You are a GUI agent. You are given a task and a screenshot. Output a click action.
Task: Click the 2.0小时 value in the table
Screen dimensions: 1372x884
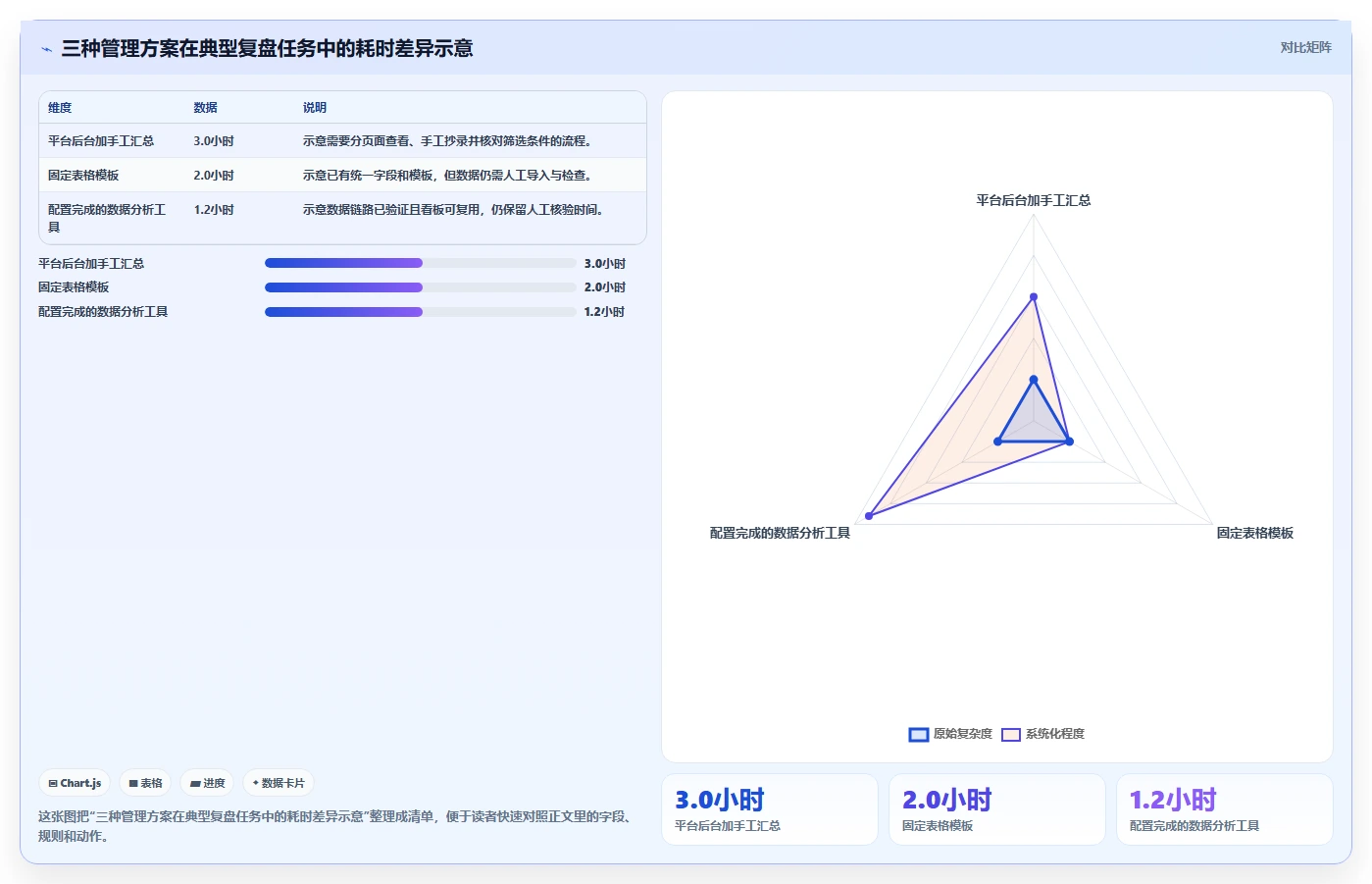[x=214, y=176]
